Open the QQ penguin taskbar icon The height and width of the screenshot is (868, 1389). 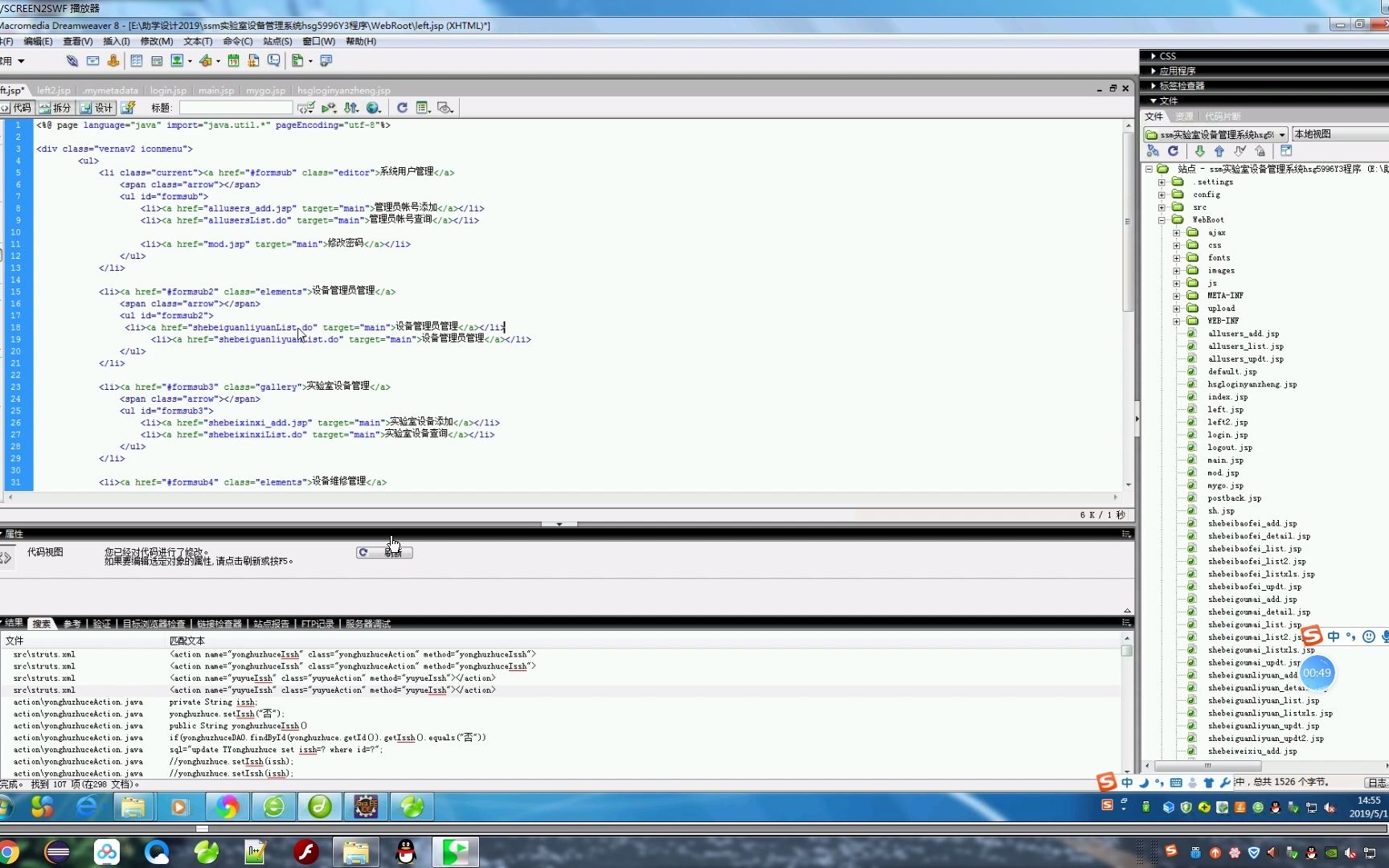[x=407, y=852]
